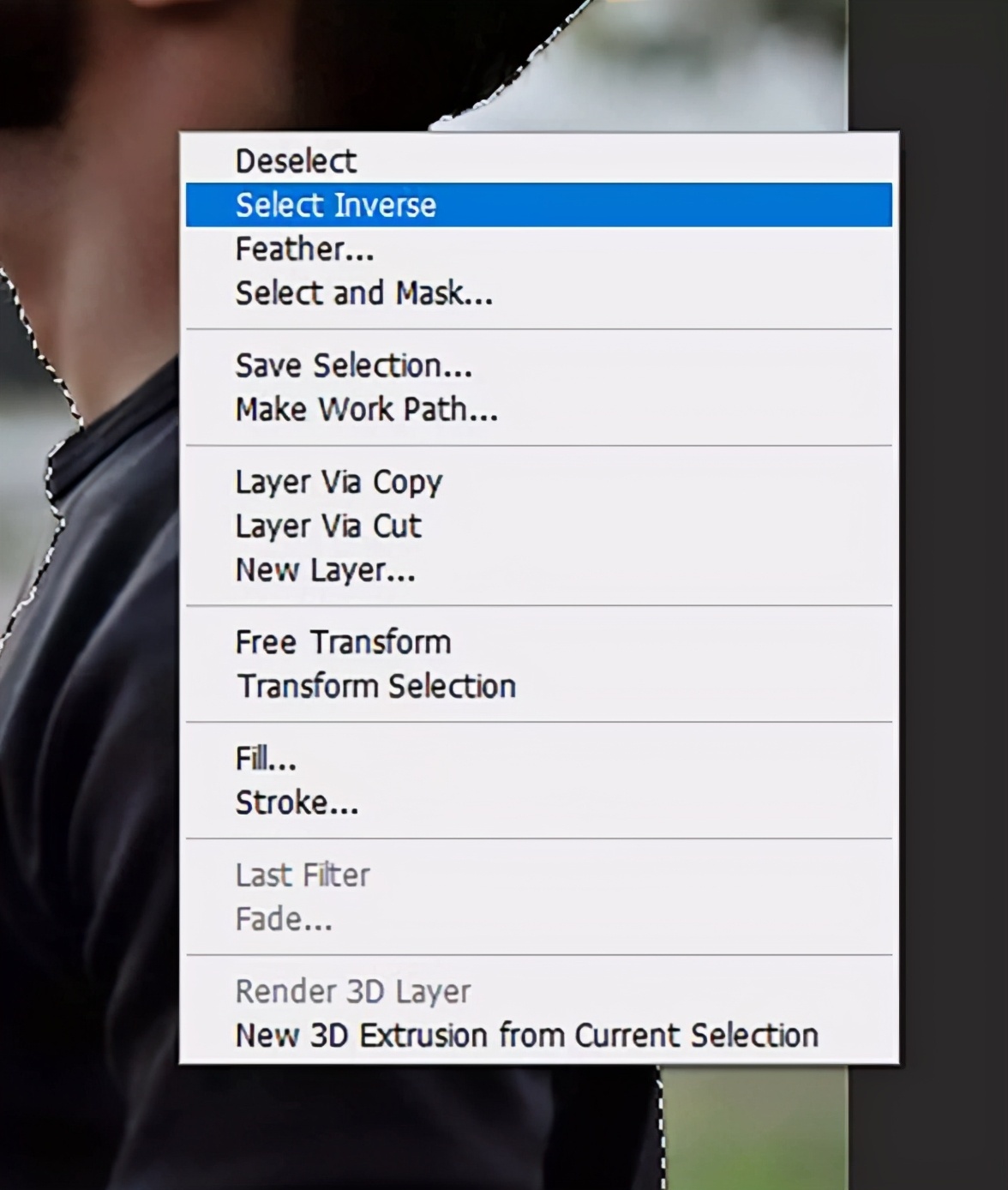Choose Save Selection... menu entry
This screenshot has width=1008, height=1190.
[x=353, y=366]
